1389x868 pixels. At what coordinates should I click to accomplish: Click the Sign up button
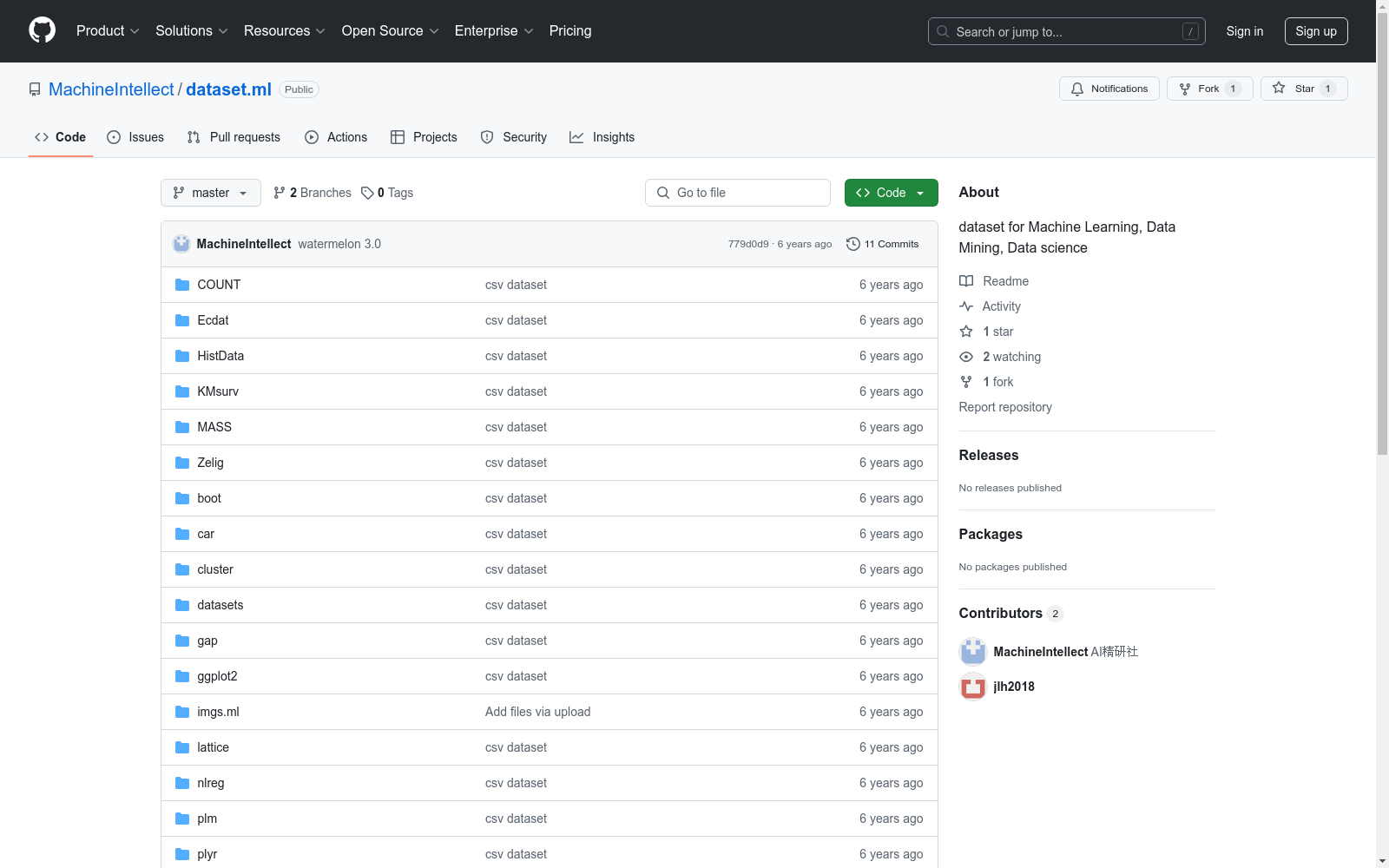[1316, 31]
